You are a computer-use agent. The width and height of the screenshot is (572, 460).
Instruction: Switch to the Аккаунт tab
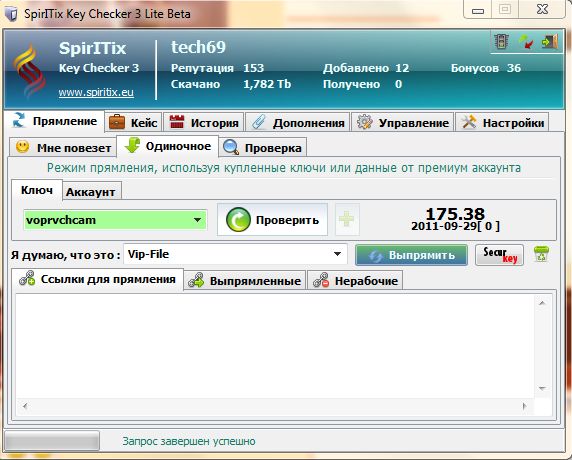(x=91, y=192)
